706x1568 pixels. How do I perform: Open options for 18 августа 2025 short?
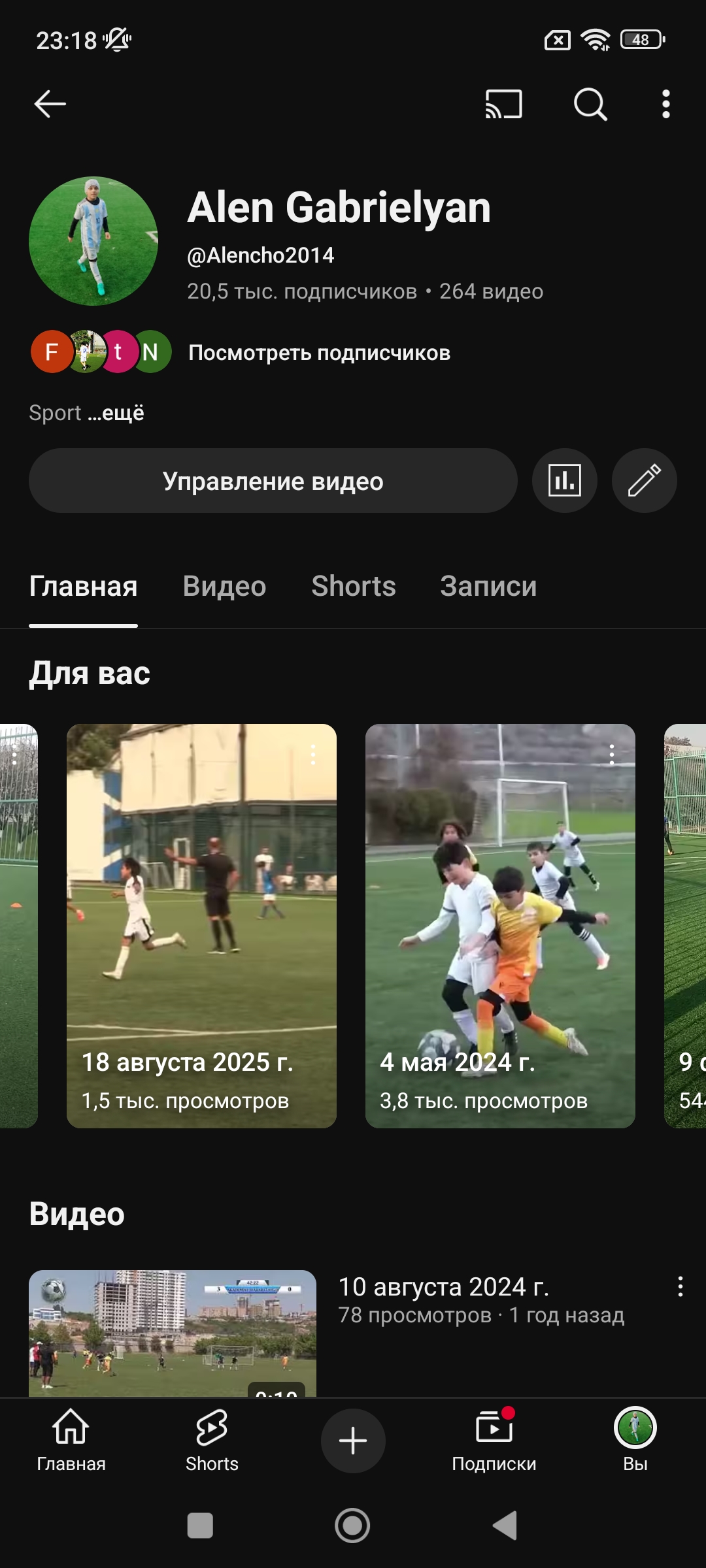[x=313, y=755]
